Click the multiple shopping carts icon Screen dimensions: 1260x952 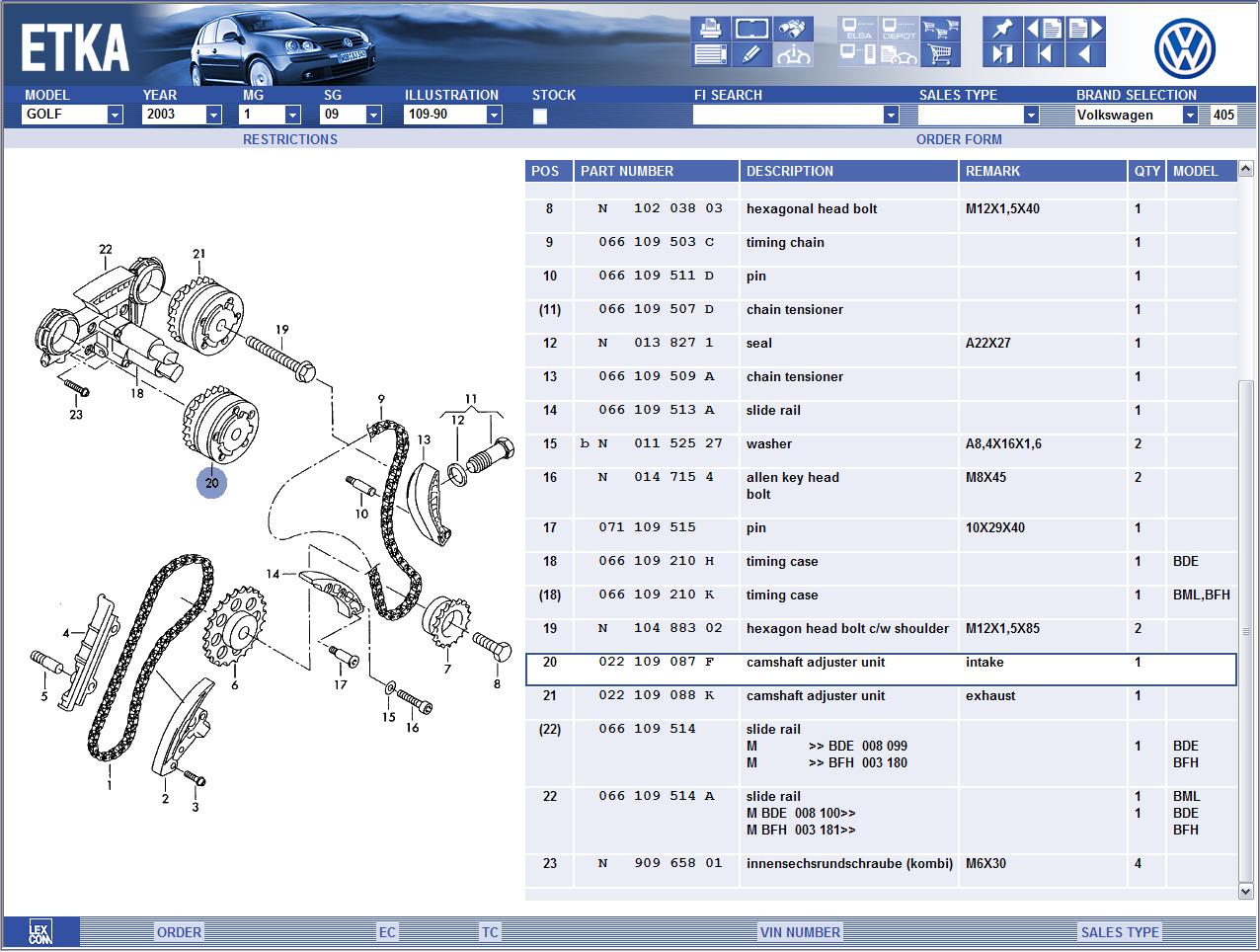coord(940,29)
